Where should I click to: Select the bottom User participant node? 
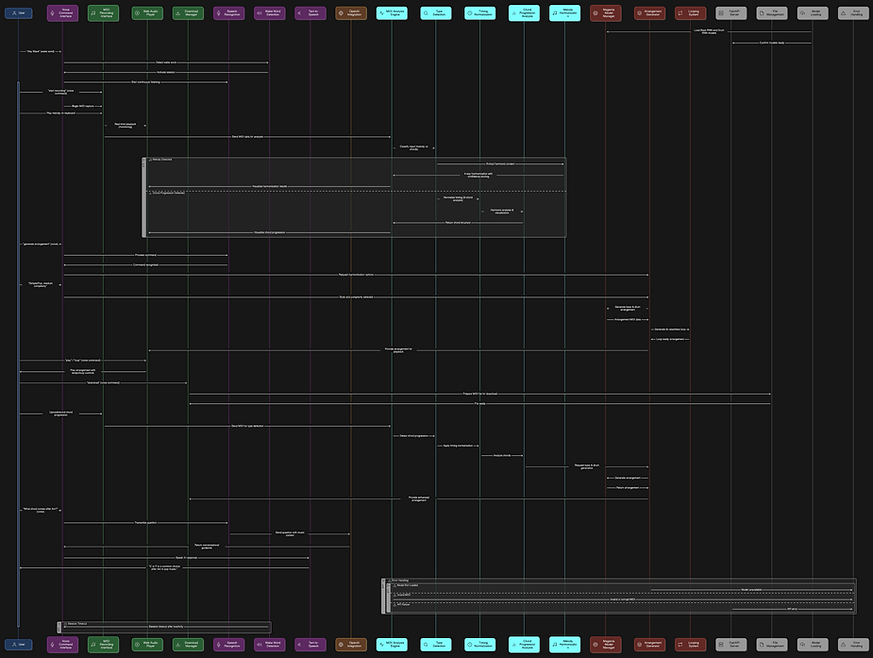(x=18, y=644)
